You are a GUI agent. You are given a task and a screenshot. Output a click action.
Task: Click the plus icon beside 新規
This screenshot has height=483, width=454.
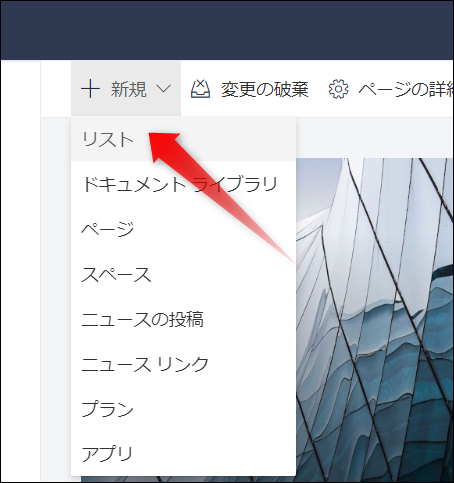point(90,89)
